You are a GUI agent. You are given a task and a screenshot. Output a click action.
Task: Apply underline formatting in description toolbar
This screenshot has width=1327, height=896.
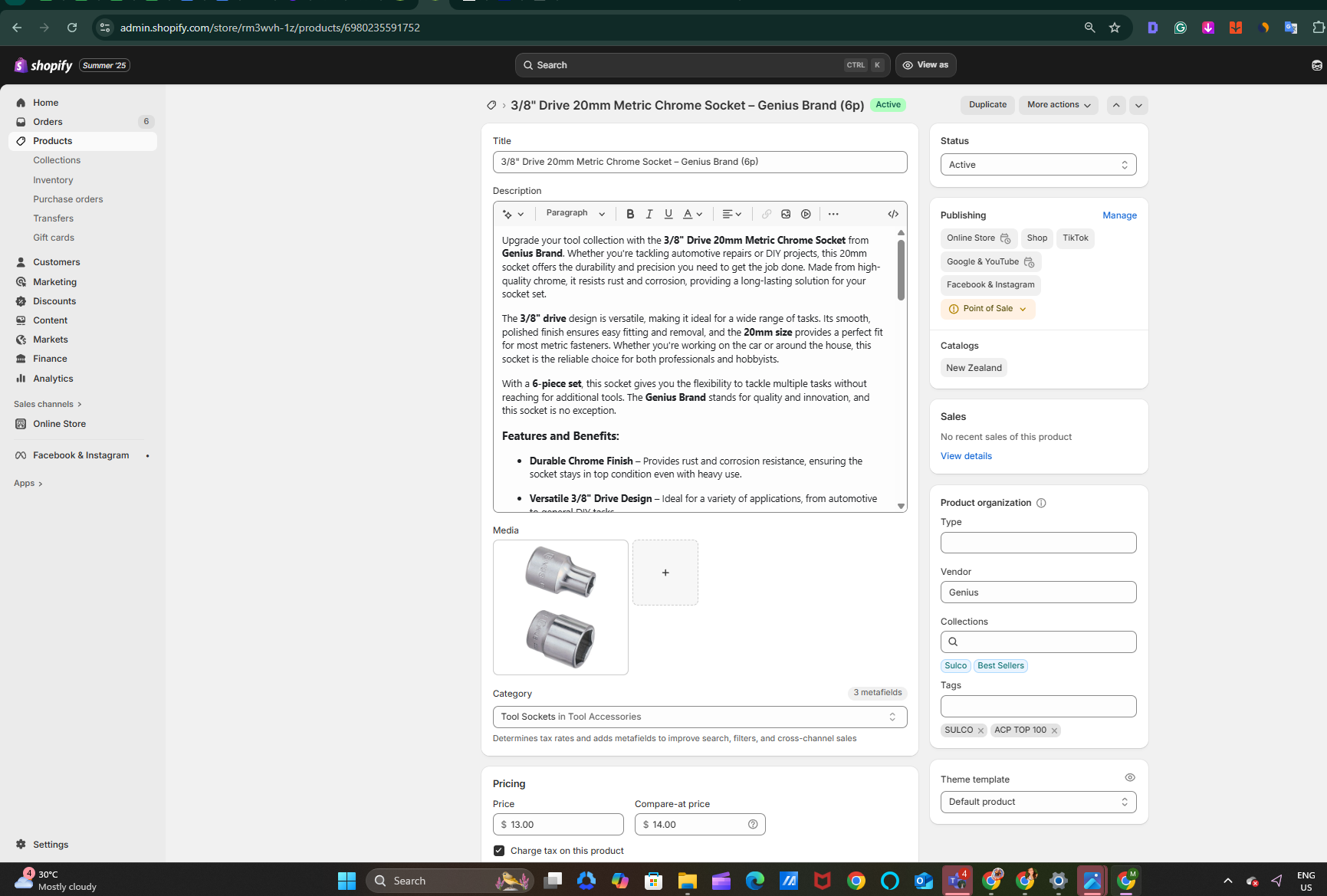tap(668, 214)
